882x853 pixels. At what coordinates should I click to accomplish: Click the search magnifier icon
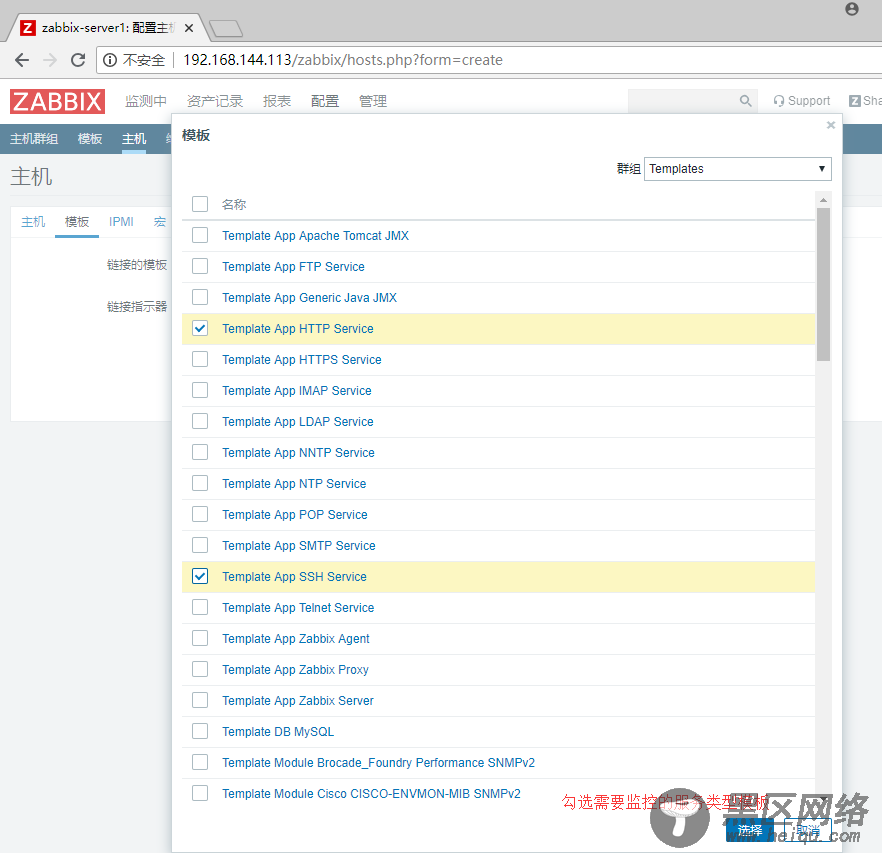[x=745, y=101]
